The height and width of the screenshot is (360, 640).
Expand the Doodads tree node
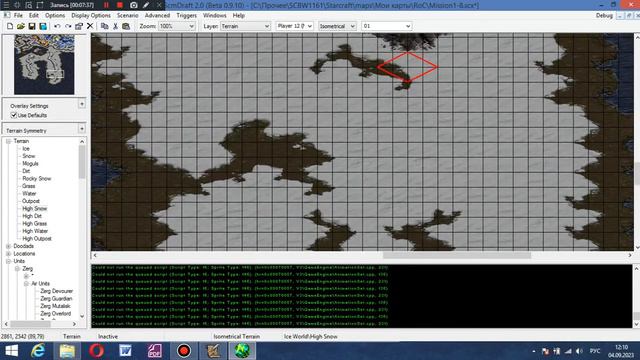click(8, 246)
